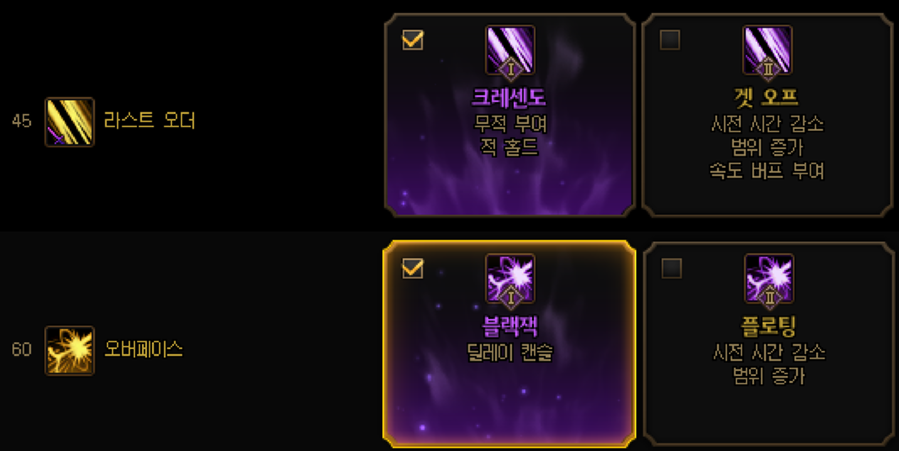Click the 라스트 오더 golden skill icon
The height and width of the screenshot is (451, 899).
pyautogui.click(x=69, y=122)
